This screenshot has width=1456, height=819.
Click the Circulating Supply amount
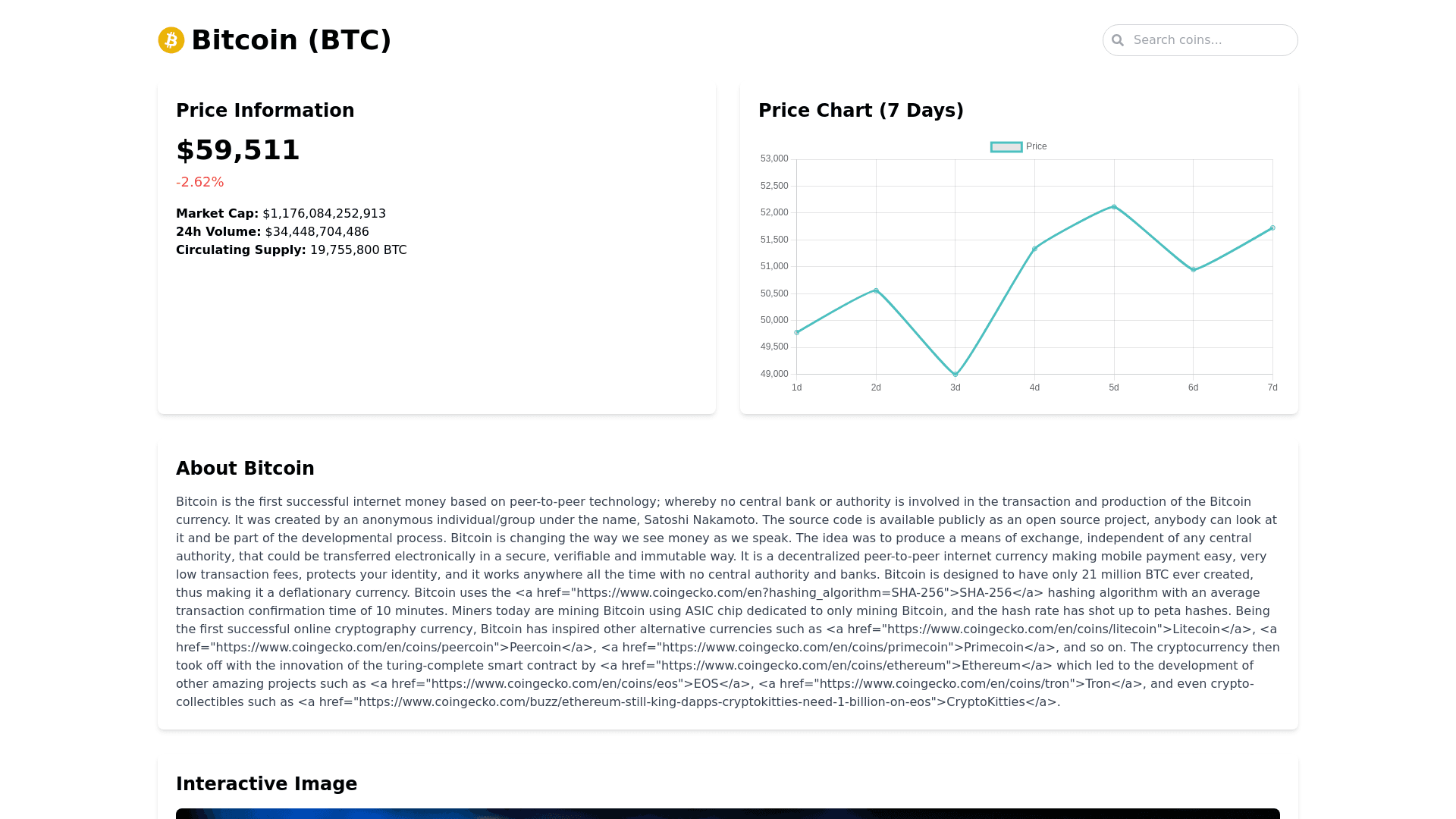click(358, 250)
